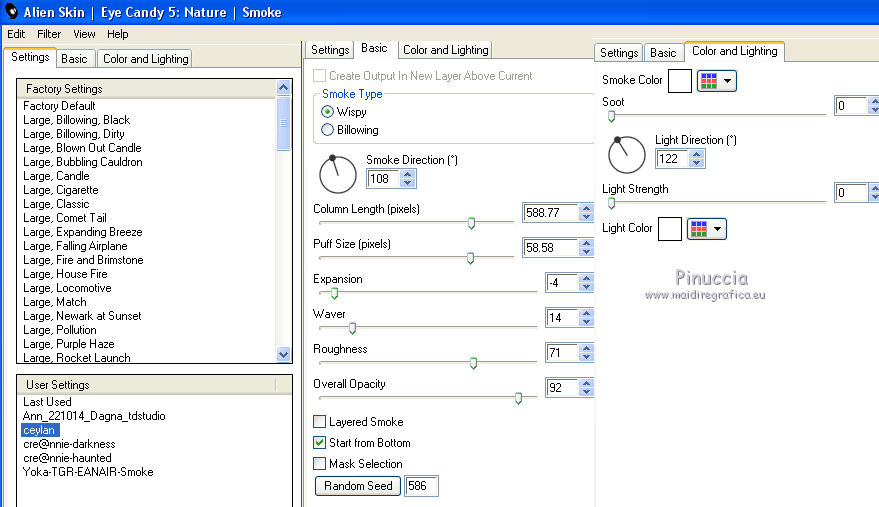Click the Random Seed value field 586

click(421, 486)
